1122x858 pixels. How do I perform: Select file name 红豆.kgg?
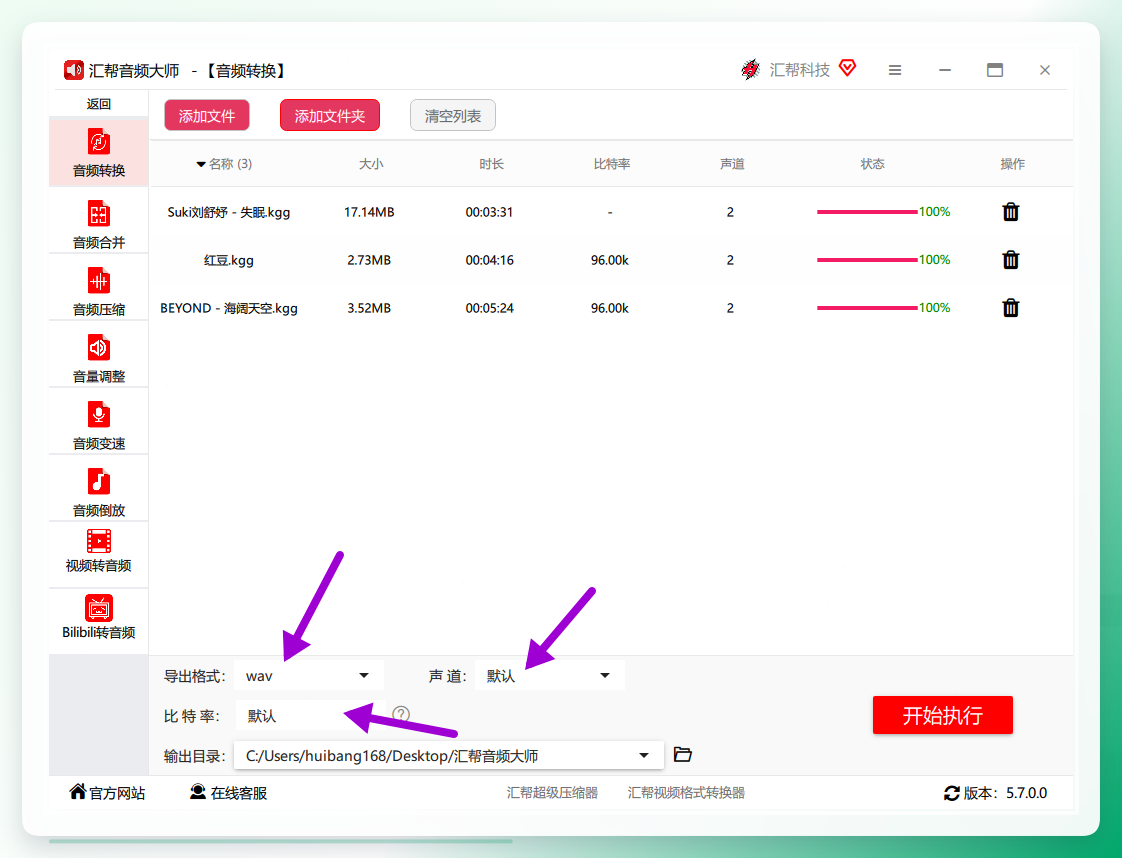click(x=229, y=260)
